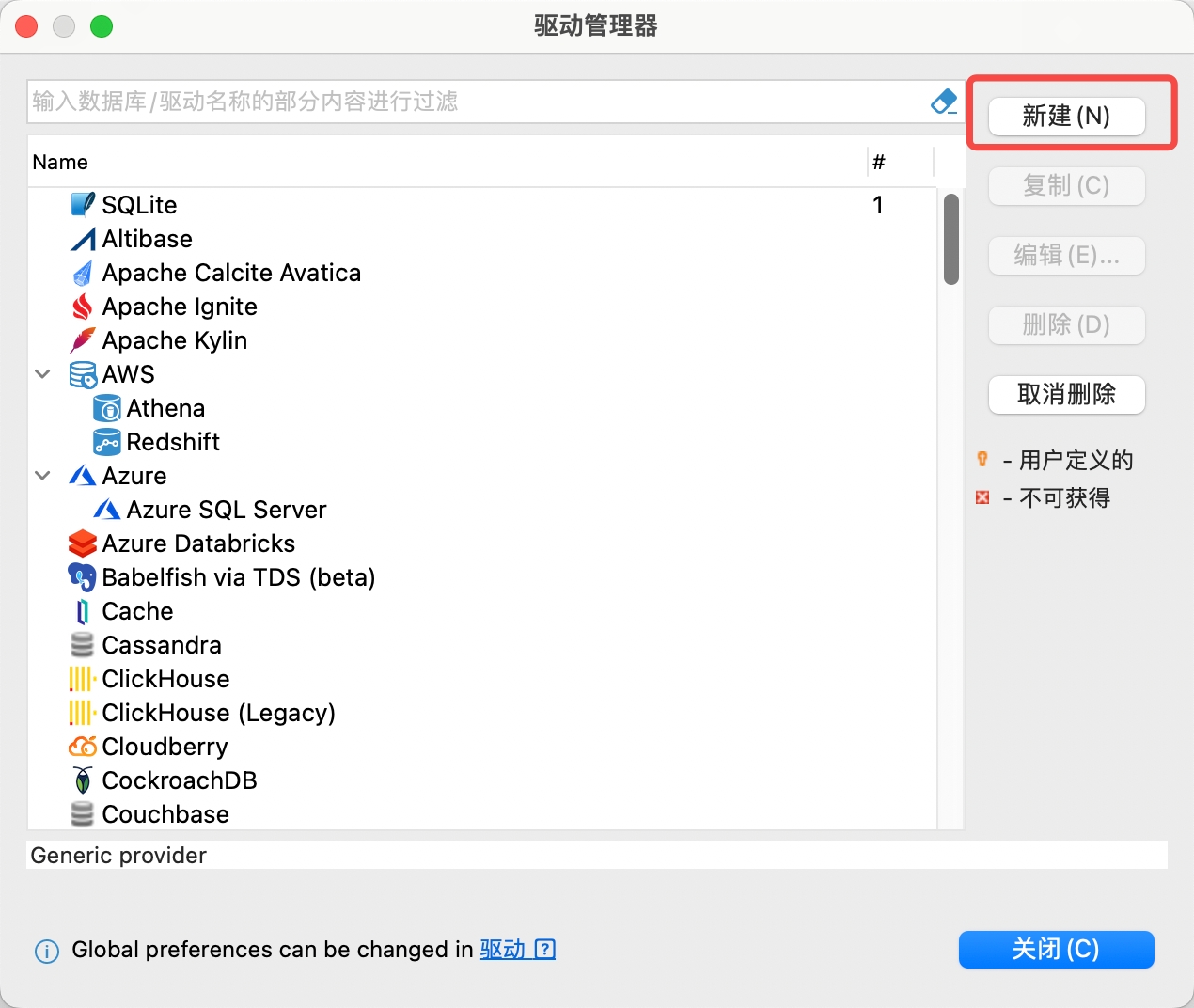Screen dimensions: 1194x1008
Task: Select the CockroachDB bug icon
Action: click(x=82, y=780)
